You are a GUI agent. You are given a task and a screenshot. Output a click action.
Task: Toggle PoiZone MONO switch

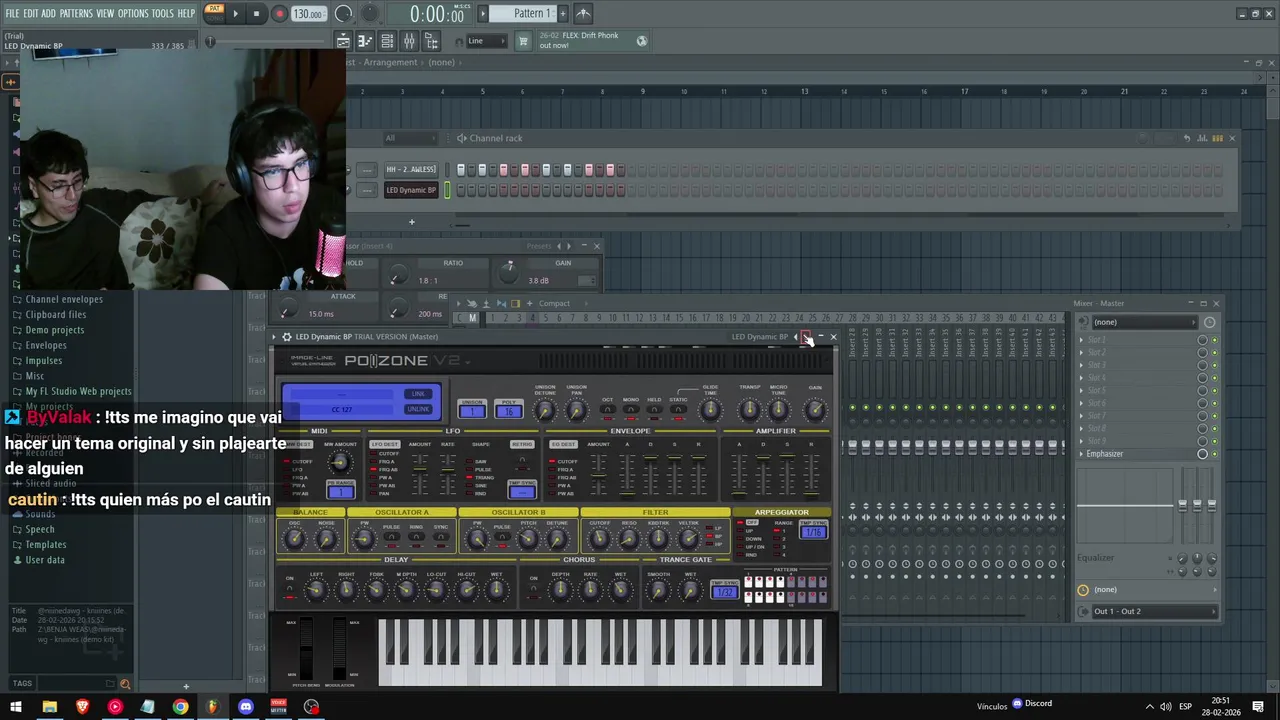point(630,408)
